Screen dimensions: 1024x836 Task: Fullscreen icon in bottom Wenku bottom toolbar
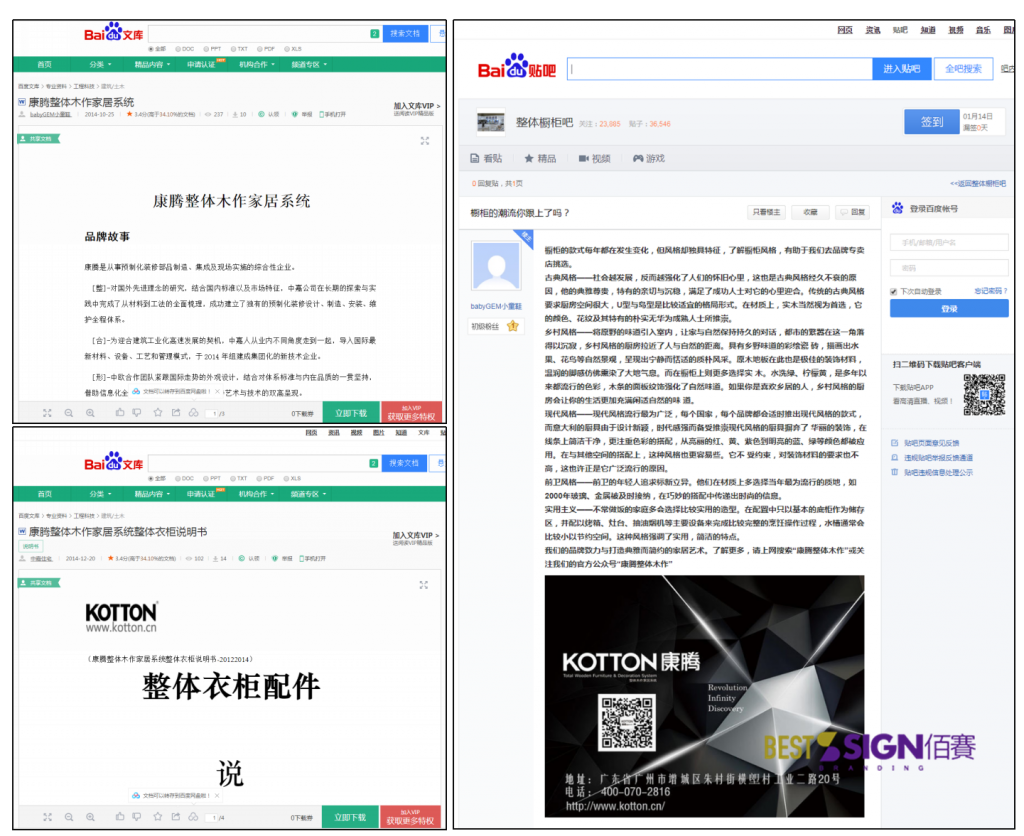(x=47, y=816)
